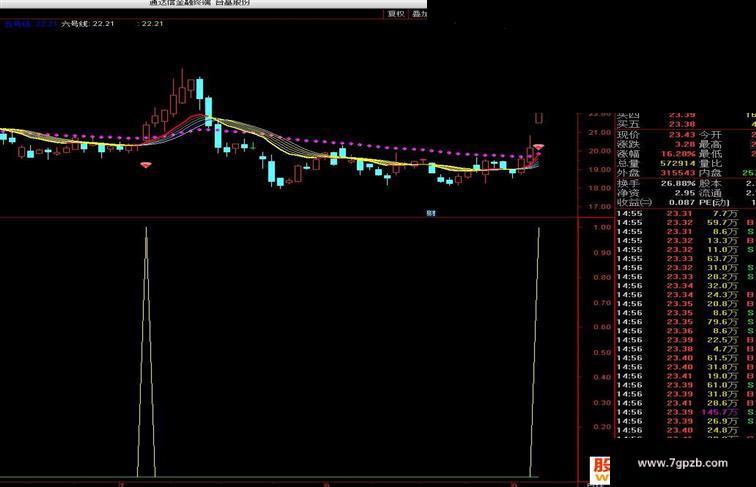
Task: Select the tick row with volume 63.7万
Action: pyautogui.click(x=686, y=259)
